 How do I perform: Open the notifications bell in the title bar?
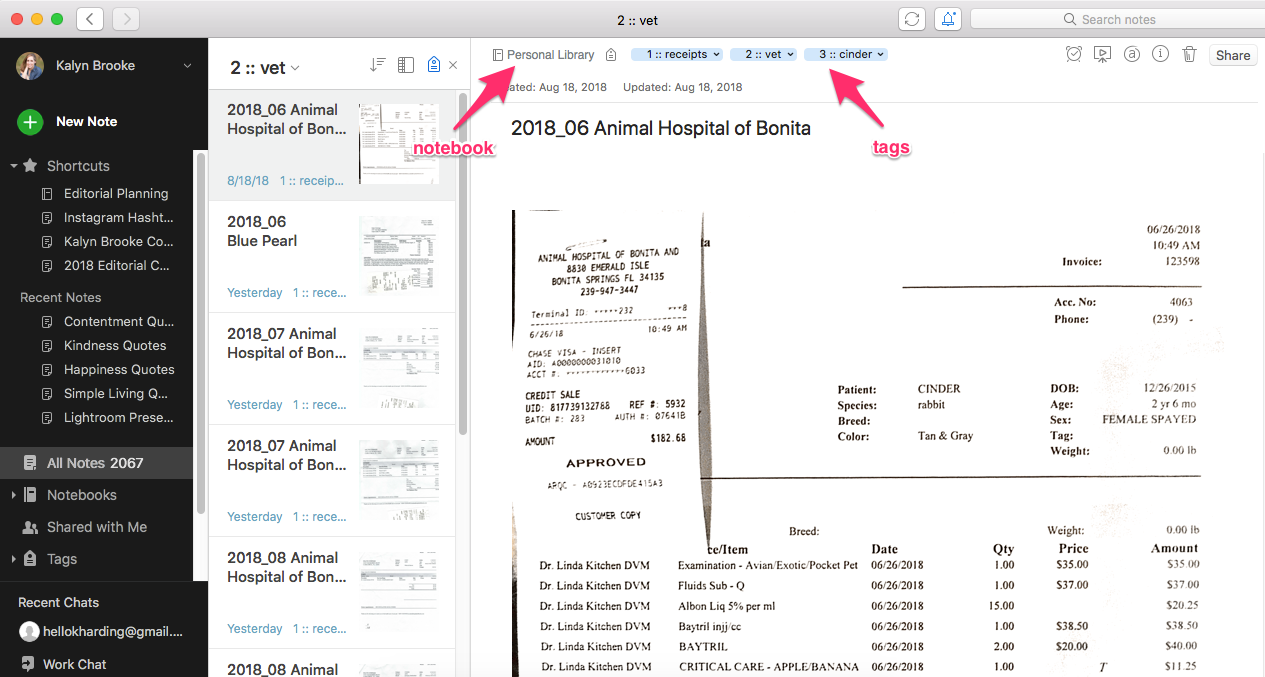click(x=946, y=19)
